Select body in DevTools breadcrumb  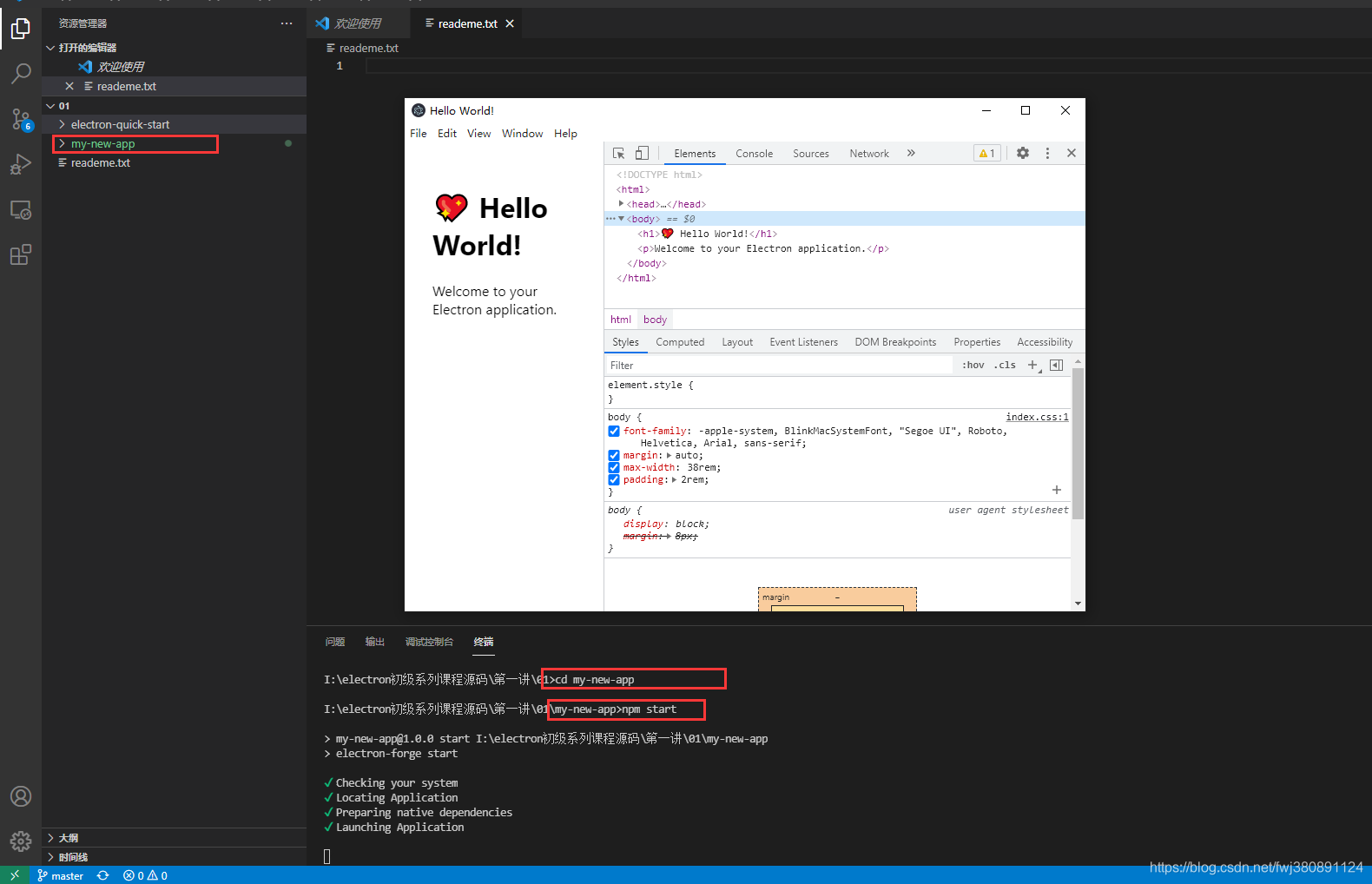coord(656,320)
